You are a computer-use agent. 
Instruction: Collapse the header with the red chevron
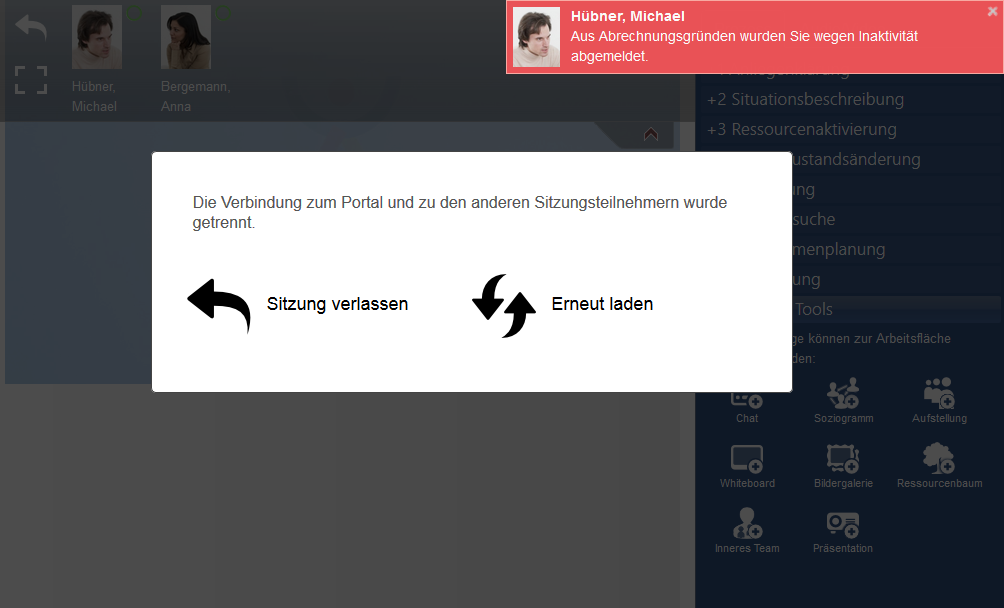(651, 134)
